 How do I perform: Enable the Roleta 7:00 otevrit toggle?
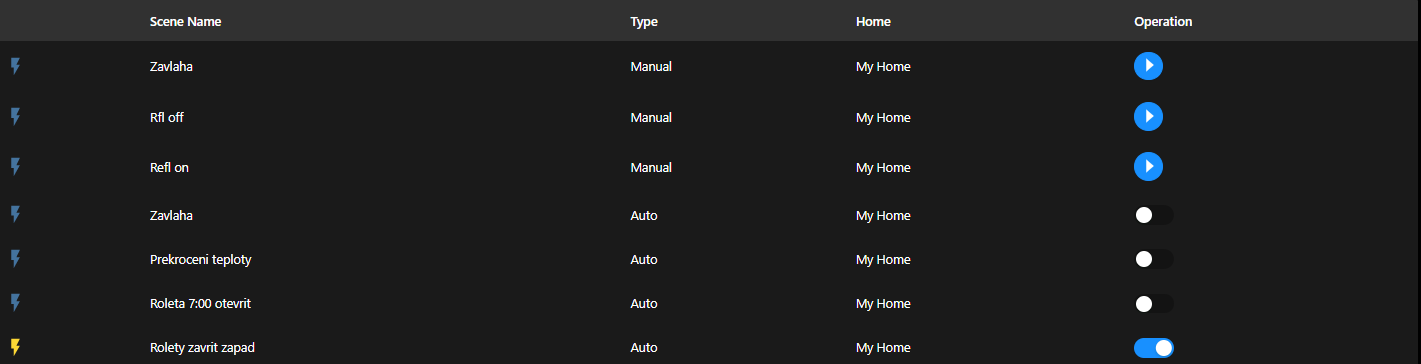(x=1154, y=303)
